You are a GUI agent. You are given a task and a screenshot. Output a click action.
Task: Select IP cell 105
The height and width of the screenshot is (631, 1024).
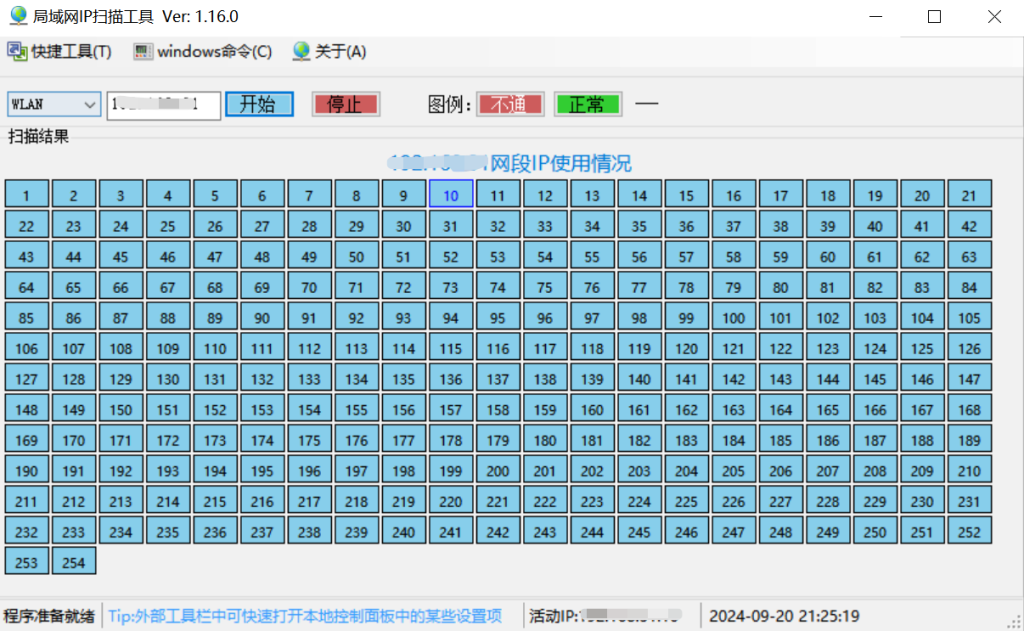(969, 317)
